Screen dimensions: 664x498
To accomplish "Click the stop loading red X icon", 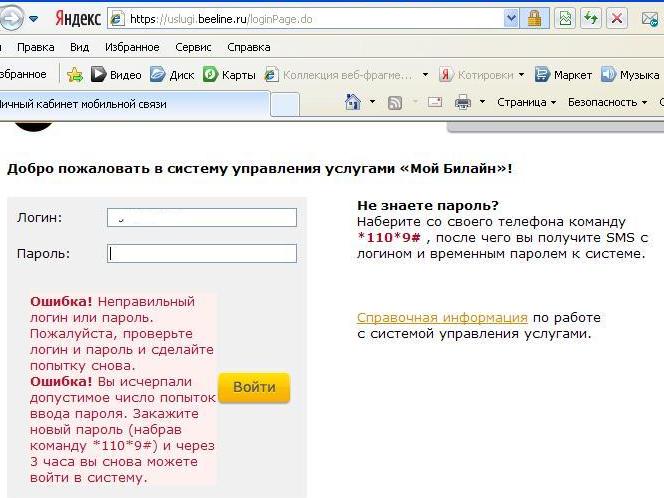I will [618, 18].
